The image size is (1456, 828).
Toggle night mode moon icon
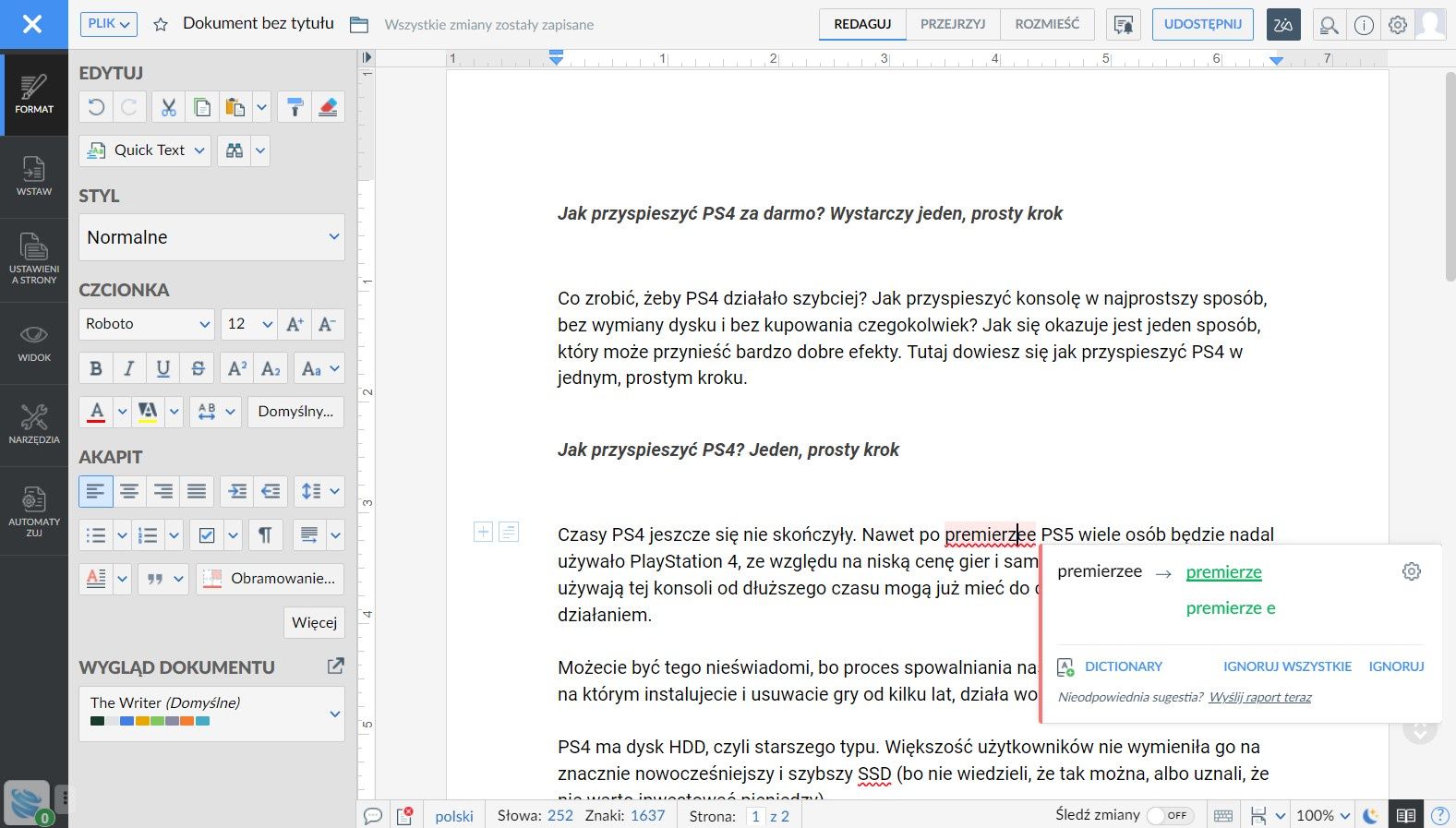[1371, 816]
